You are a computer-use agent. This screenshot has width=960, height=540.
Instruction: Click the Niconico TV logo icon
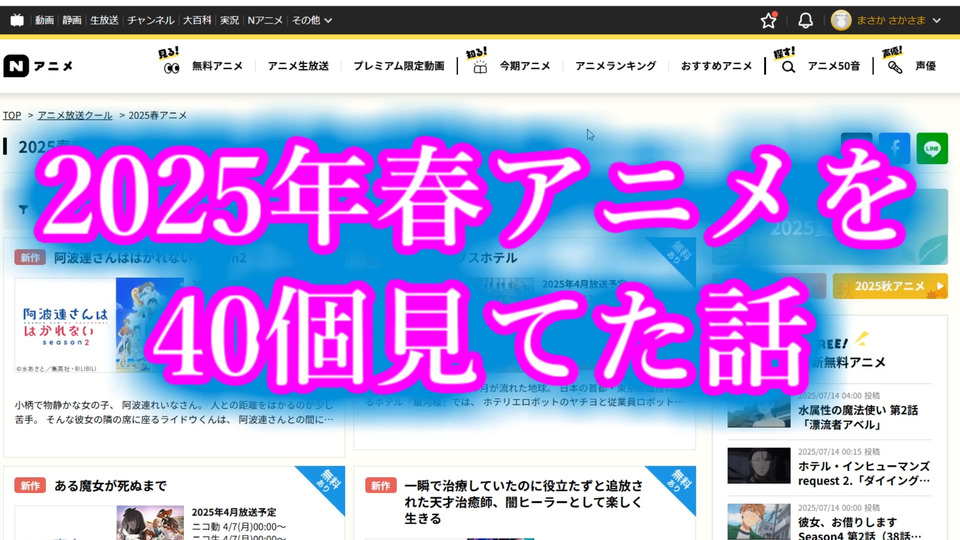click(17, 20)
